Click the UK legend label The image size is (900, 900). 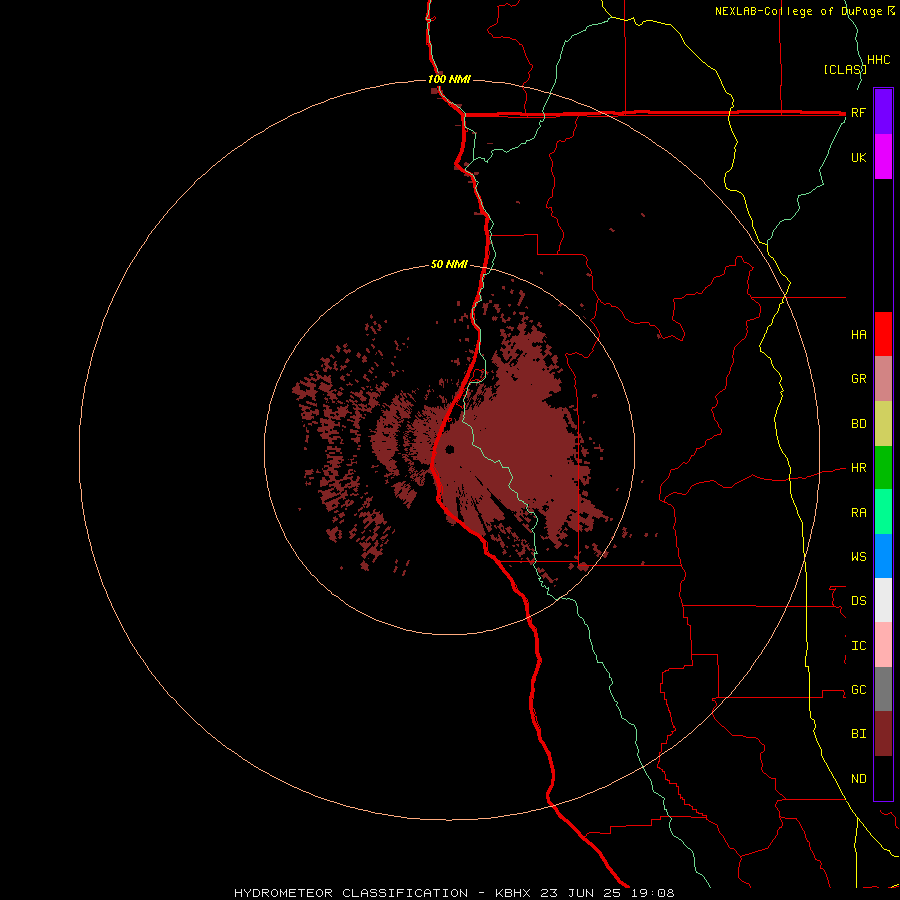[x=858, y=157]
